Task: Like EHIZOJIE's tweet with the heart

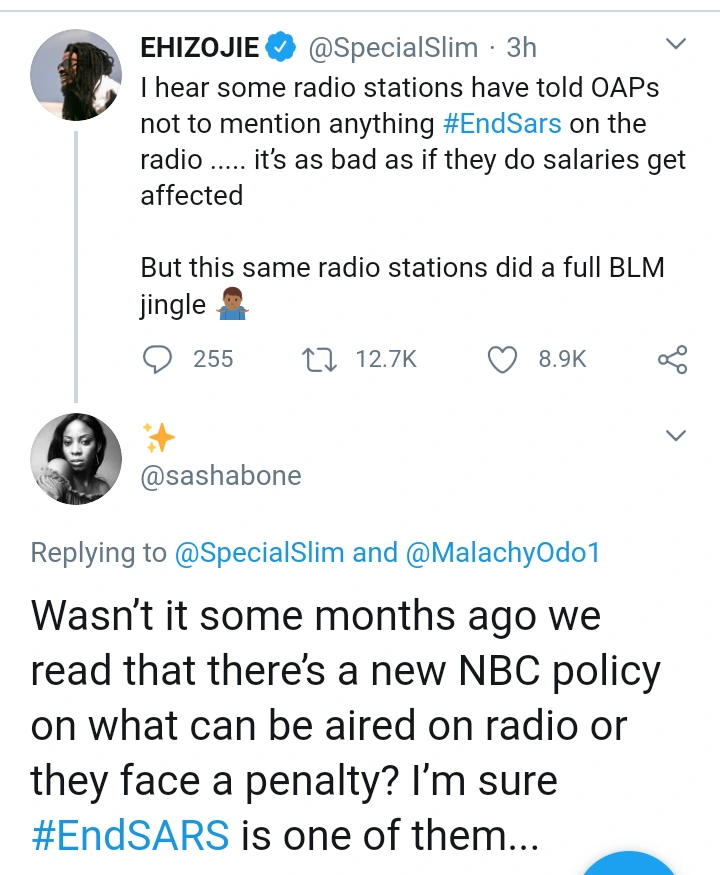Action: pos(501,359)
